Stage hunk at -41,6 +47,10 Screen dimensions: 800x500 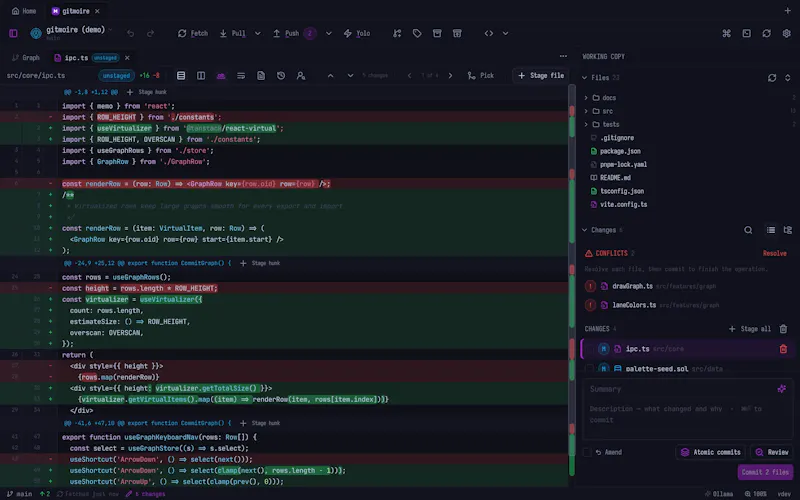(260, 423)
